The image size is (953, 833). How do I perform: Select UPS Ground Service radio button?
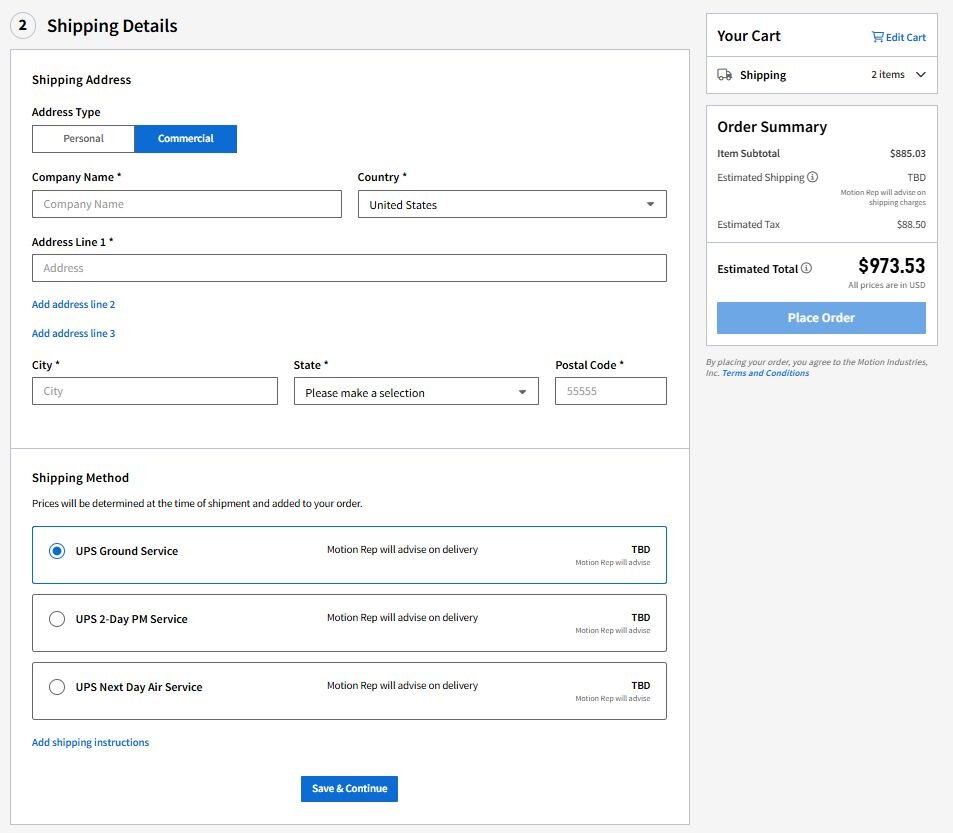click(x=57, y=551)
